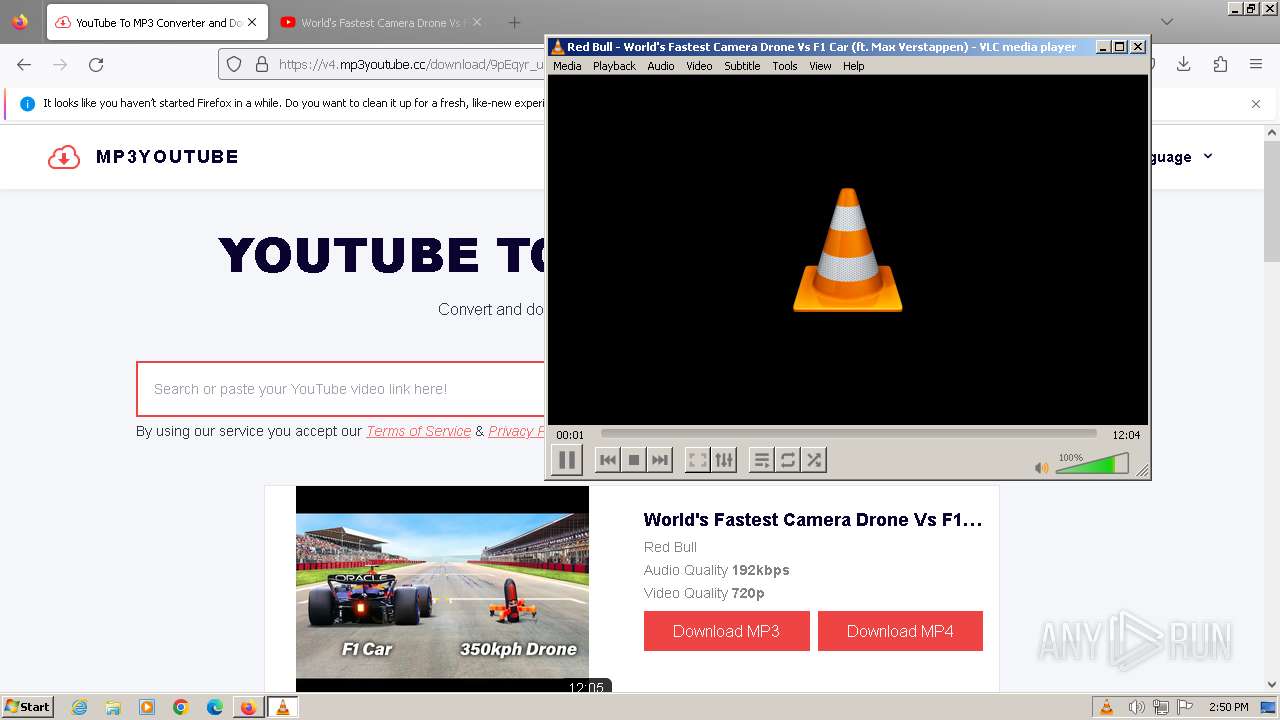Click the F1 Car drone video thumbnail

[442, 589]
